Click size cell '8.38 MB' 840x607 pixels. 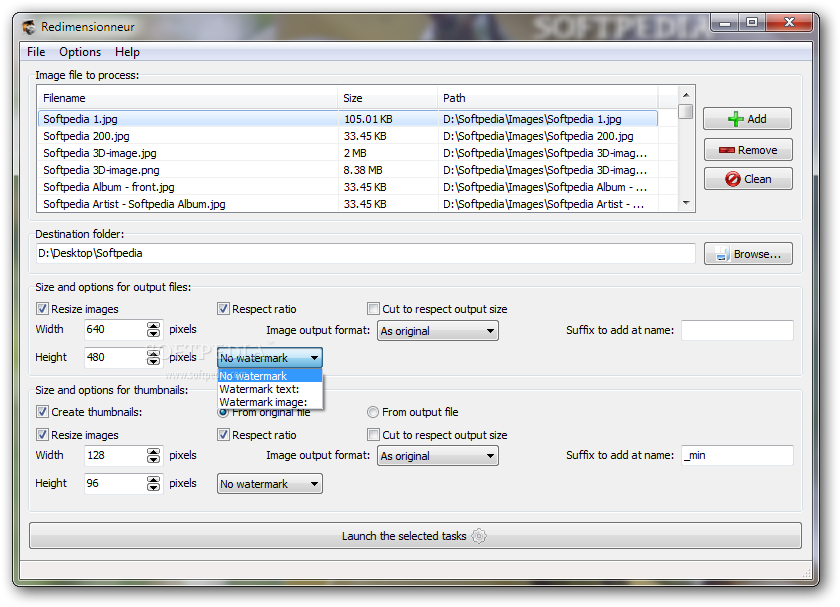(x=363, y=170)
